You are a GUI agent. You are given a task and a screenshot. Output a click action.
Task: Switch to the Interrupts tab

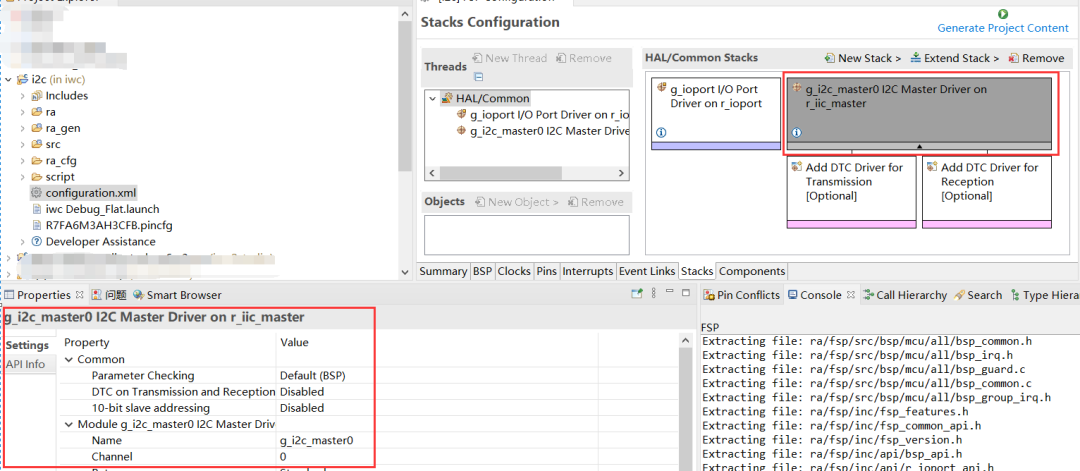pyautogui.click(x=588, y=271)
